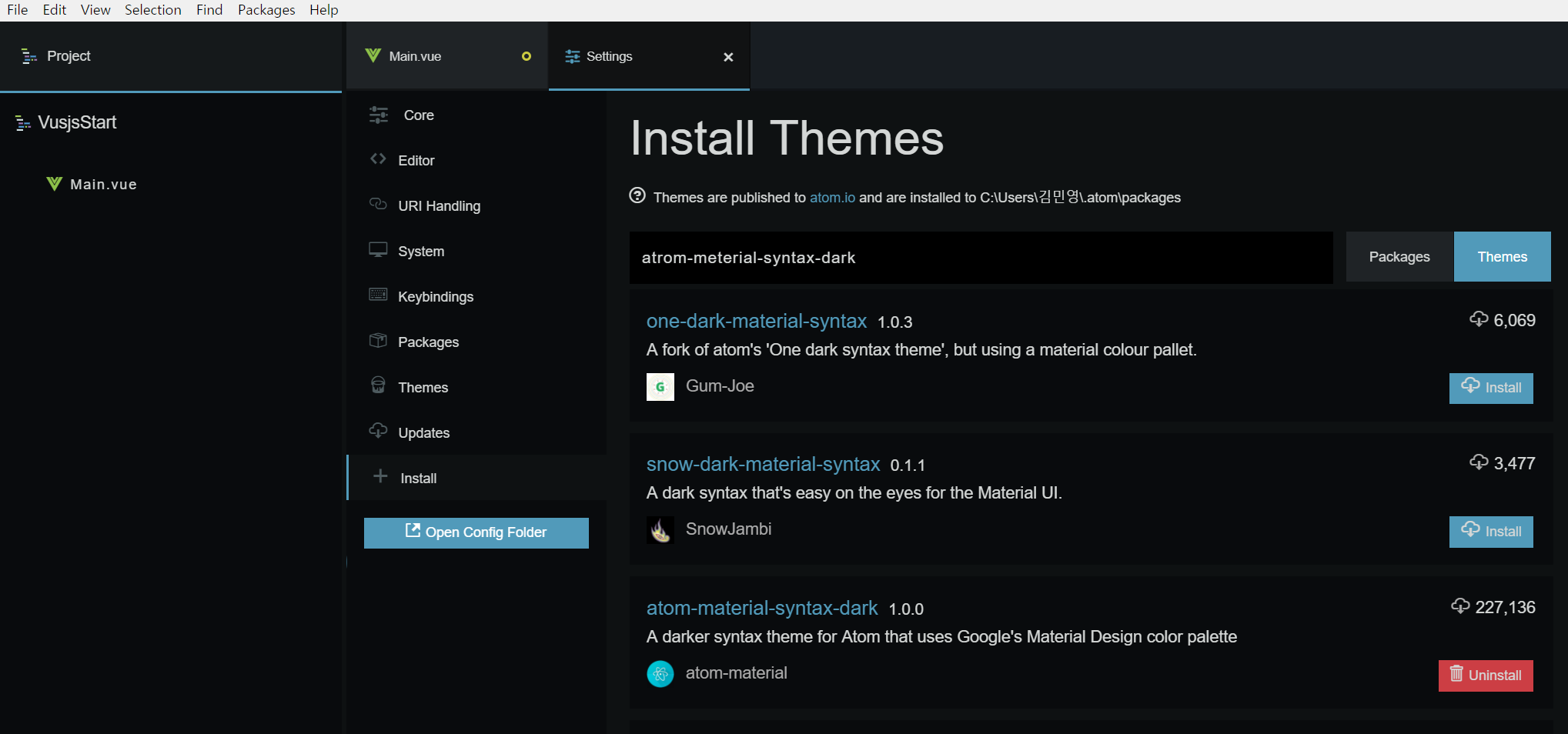Open the URI Handling settings section
Image resolution: width=1568 pixels, height=734 pixels.
pyautogui.click(x=476, y=205)
